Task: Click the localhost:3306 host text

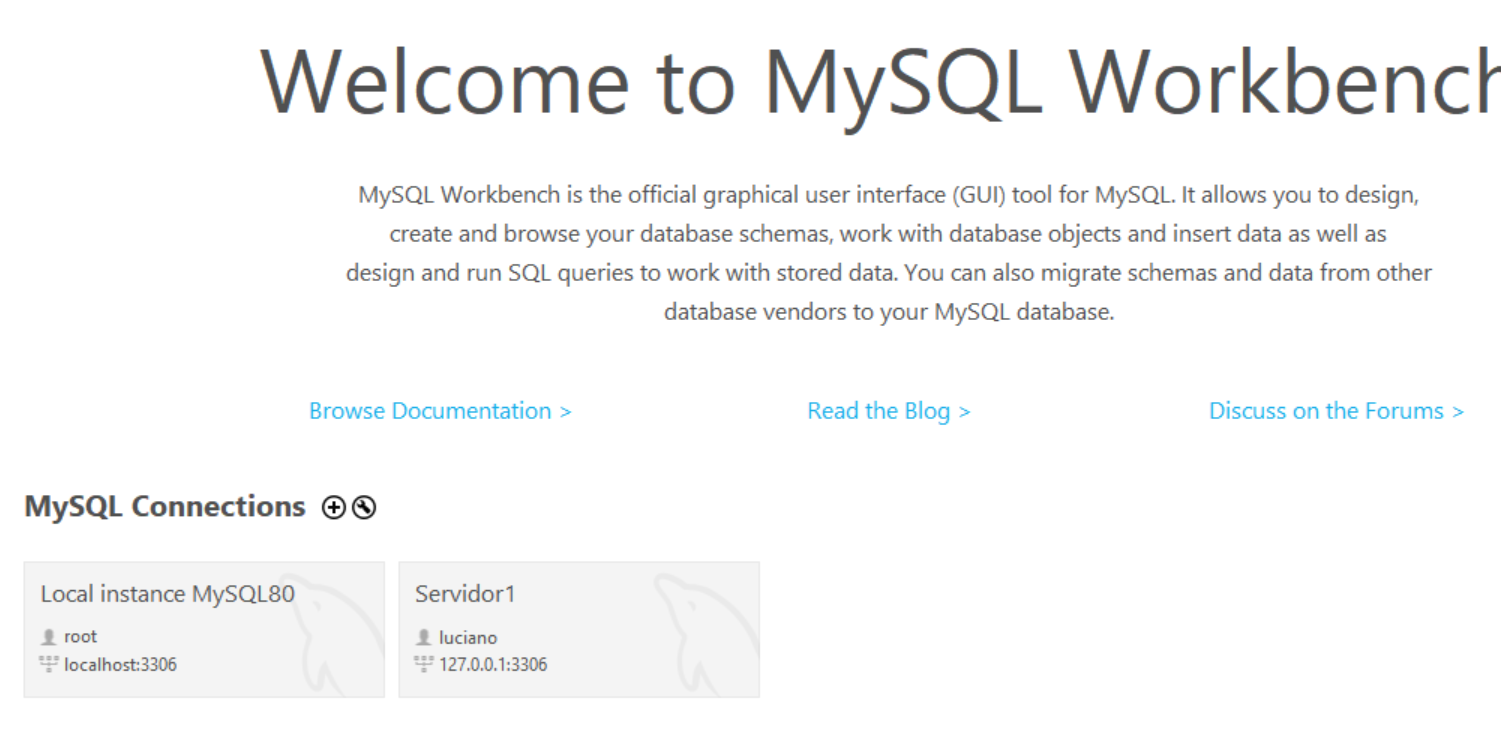Action: [x=121, y=664]
